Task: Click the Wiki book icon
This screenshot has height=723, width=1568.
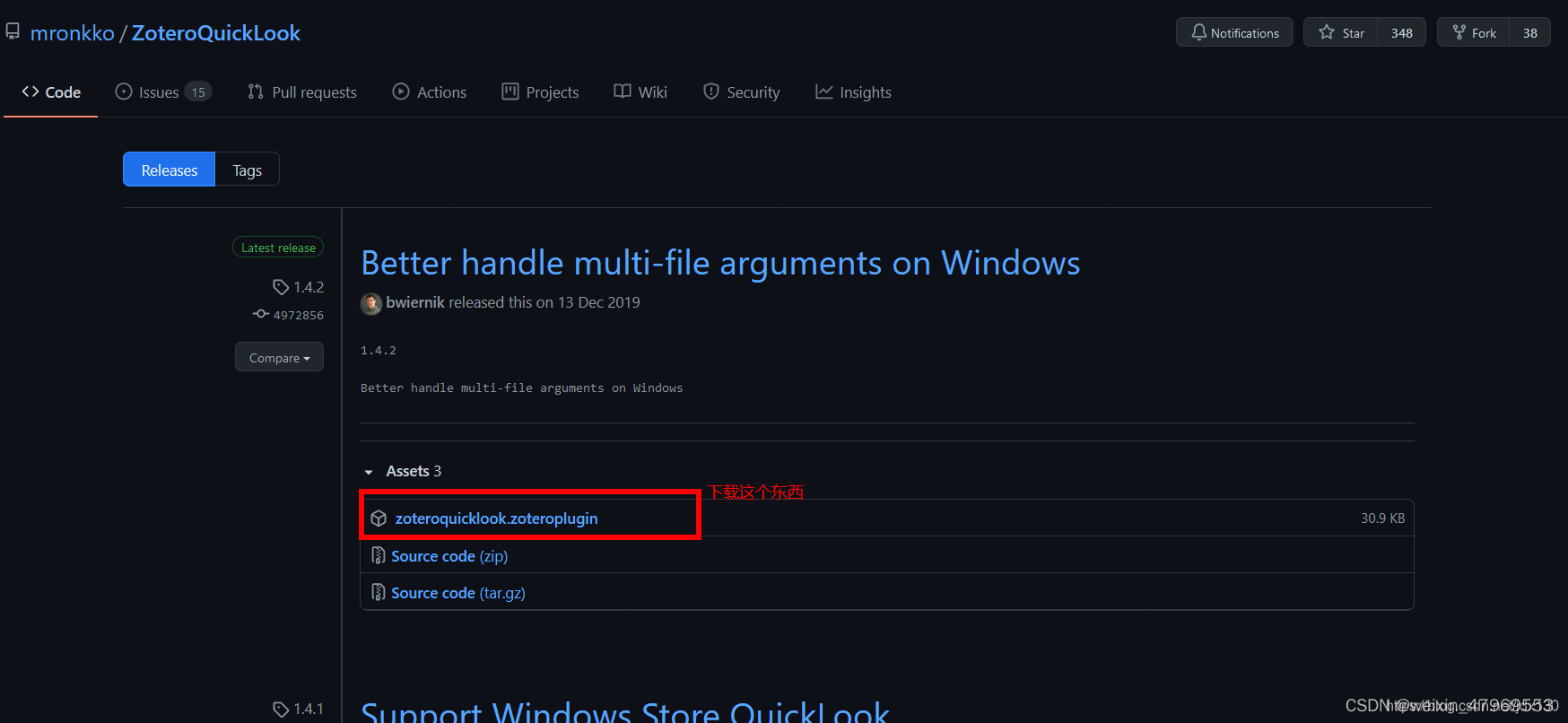Action: pyautogui.click(x=623, y=91)
